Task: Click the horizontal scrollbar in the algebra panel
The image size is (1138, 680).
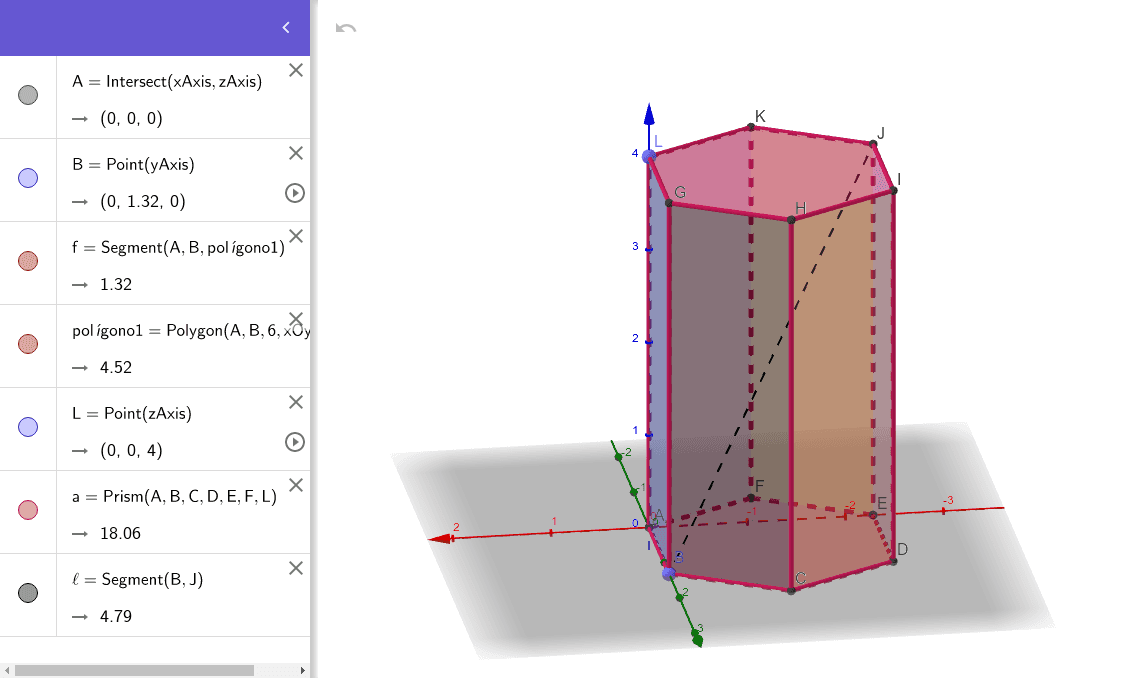Action: (135, 670)
